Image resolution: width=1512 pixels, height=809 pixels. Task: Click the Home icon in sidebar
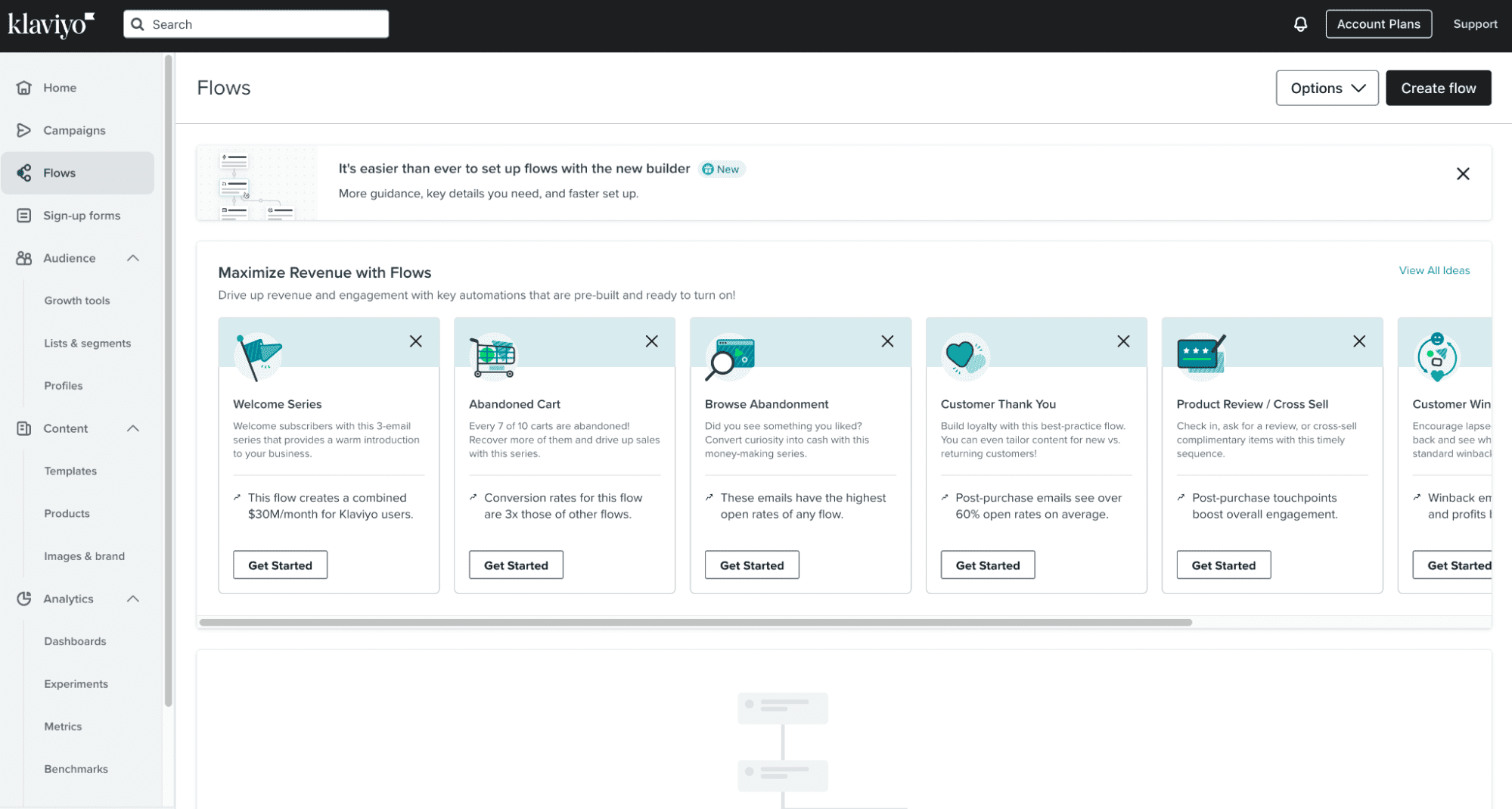pyautogui.click(x=24, y=88)
